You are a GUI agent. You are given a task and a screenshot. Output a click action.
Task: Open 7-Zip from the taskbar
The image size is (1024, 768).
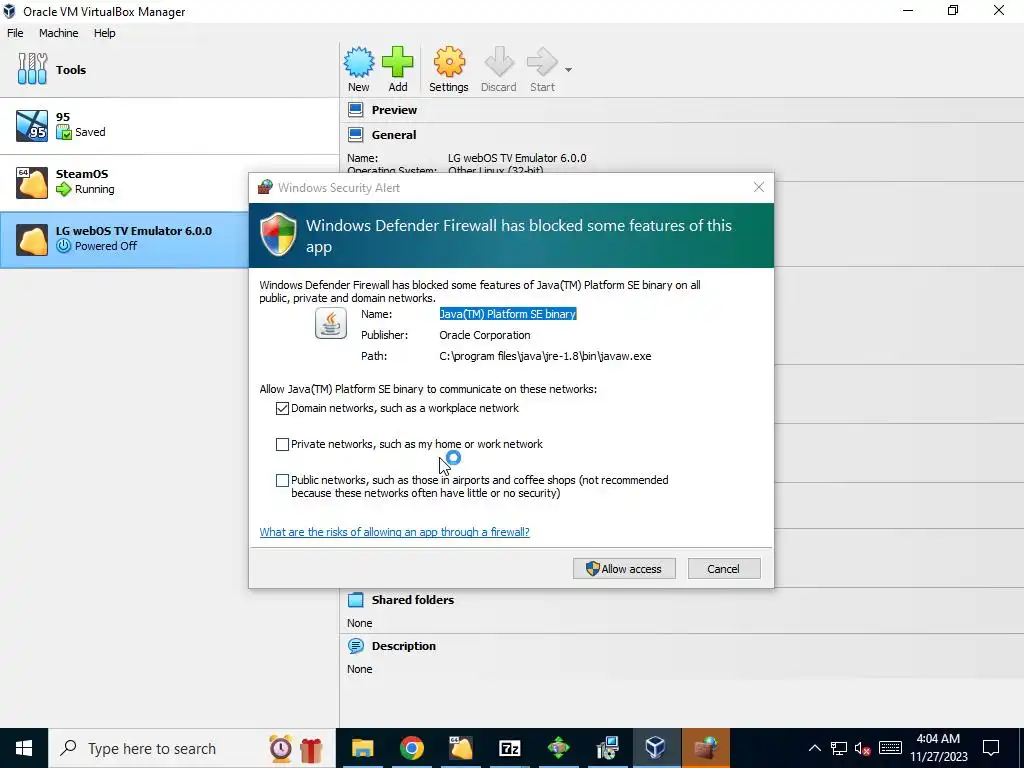pyautogui.click(x=509, y=748)
